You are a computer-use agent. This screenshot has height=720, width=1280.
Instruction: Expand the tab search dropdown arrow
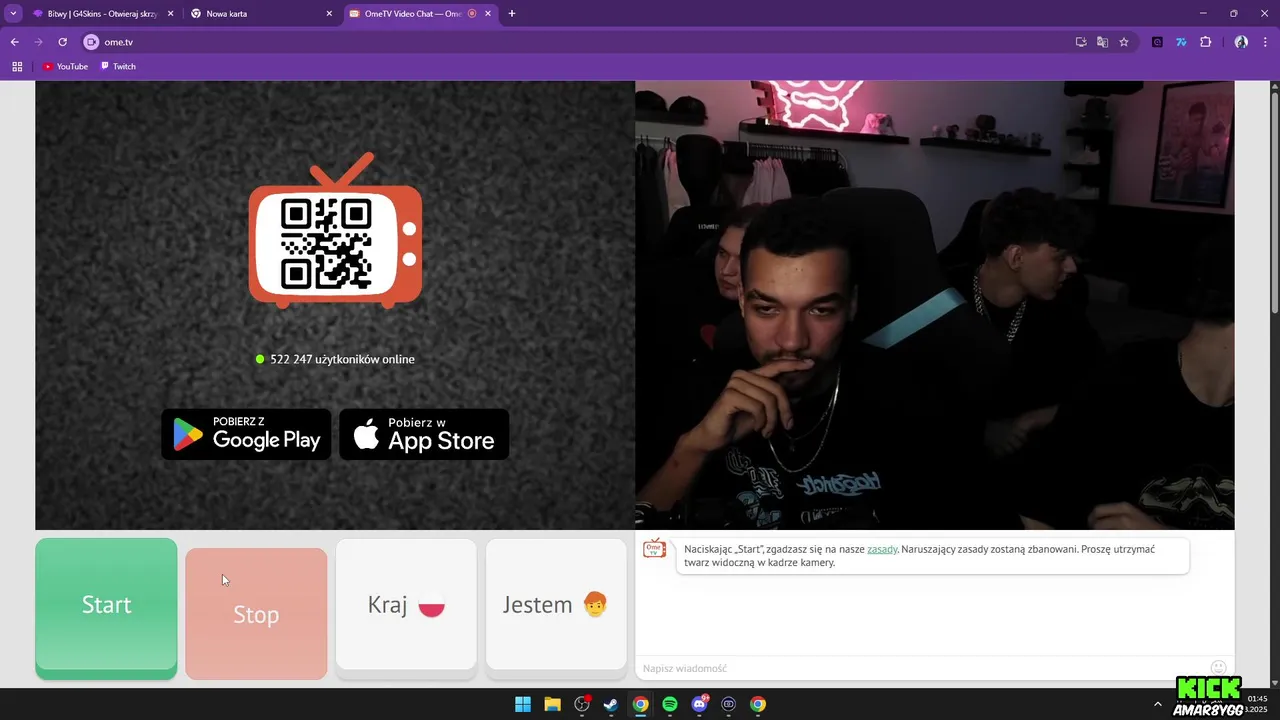coord(13,14)
